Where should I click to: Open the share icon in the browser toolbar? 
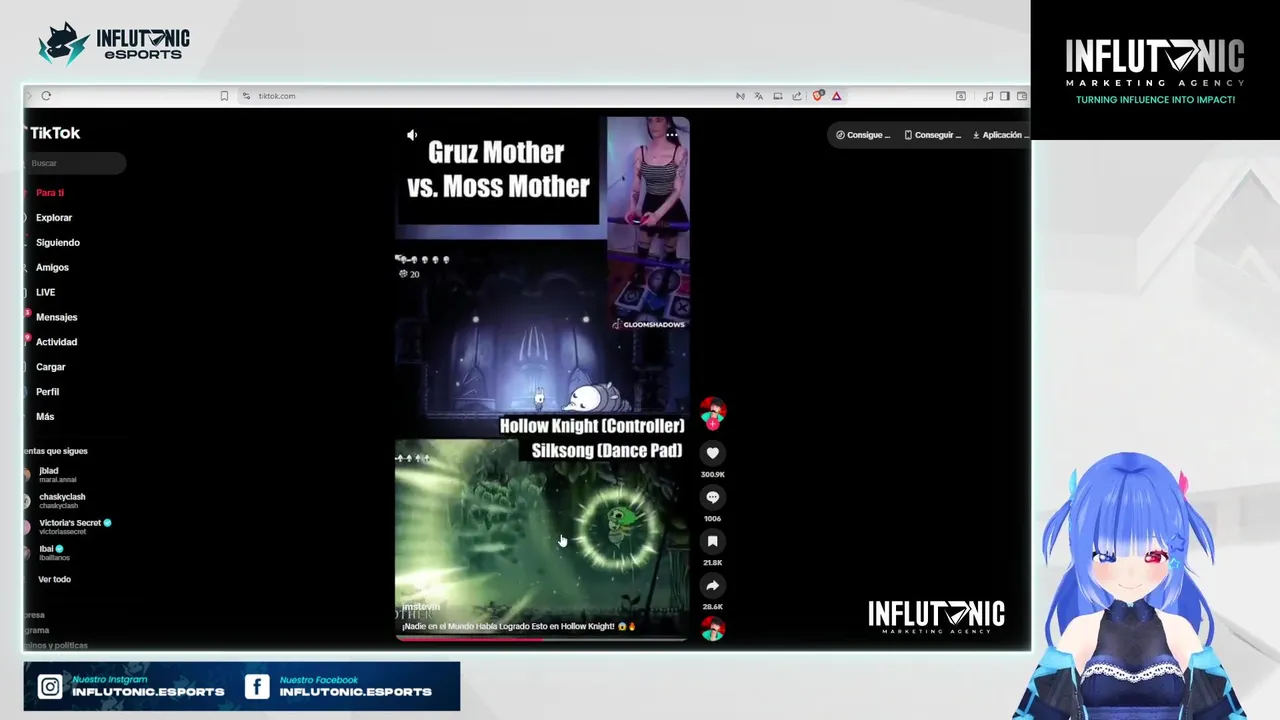pyautogui.click(x=797, y=96)
